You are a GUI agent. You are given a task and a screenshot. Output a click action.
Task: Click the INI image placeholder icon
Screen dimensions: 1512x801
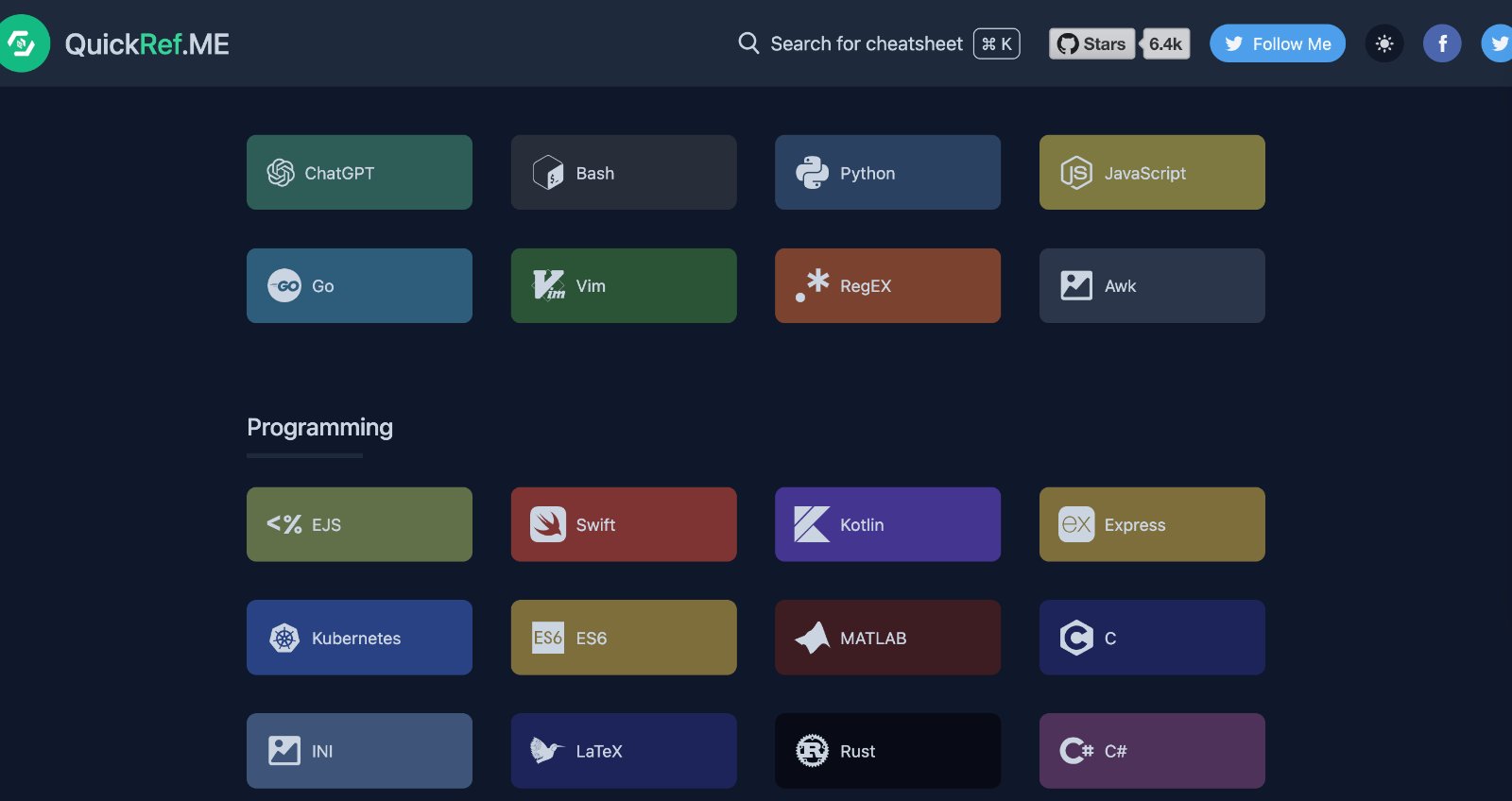pos(284,751)
